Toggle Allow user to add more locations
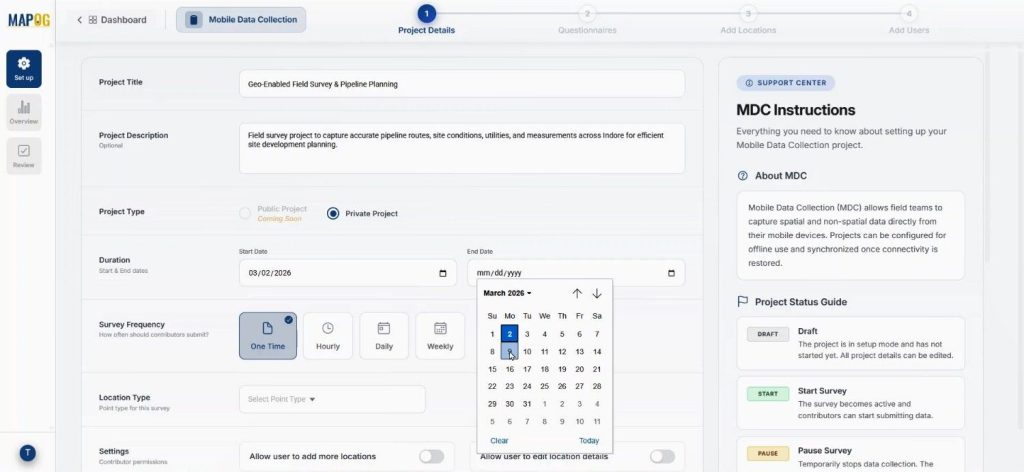 tap(432, 456)
